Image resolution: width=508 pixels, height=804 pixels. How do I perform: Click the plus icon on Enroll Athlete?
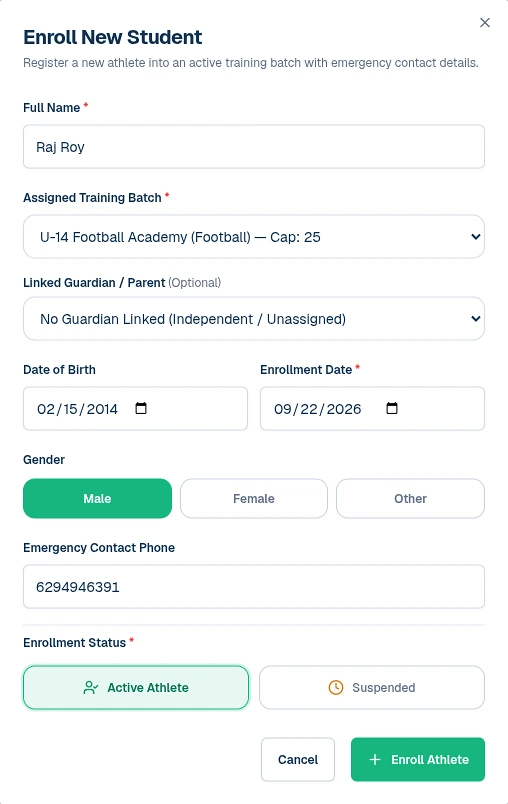coord(375,759)
